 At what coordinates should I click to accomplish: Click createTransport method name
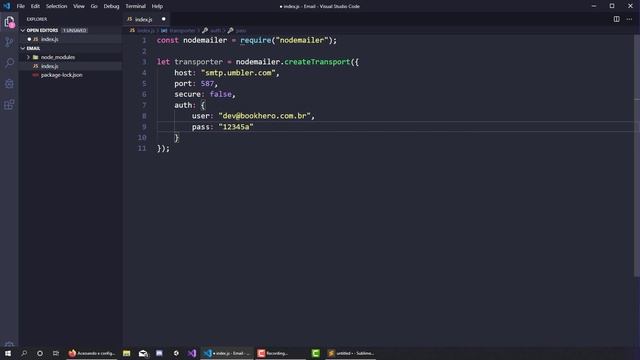[317, 62]
